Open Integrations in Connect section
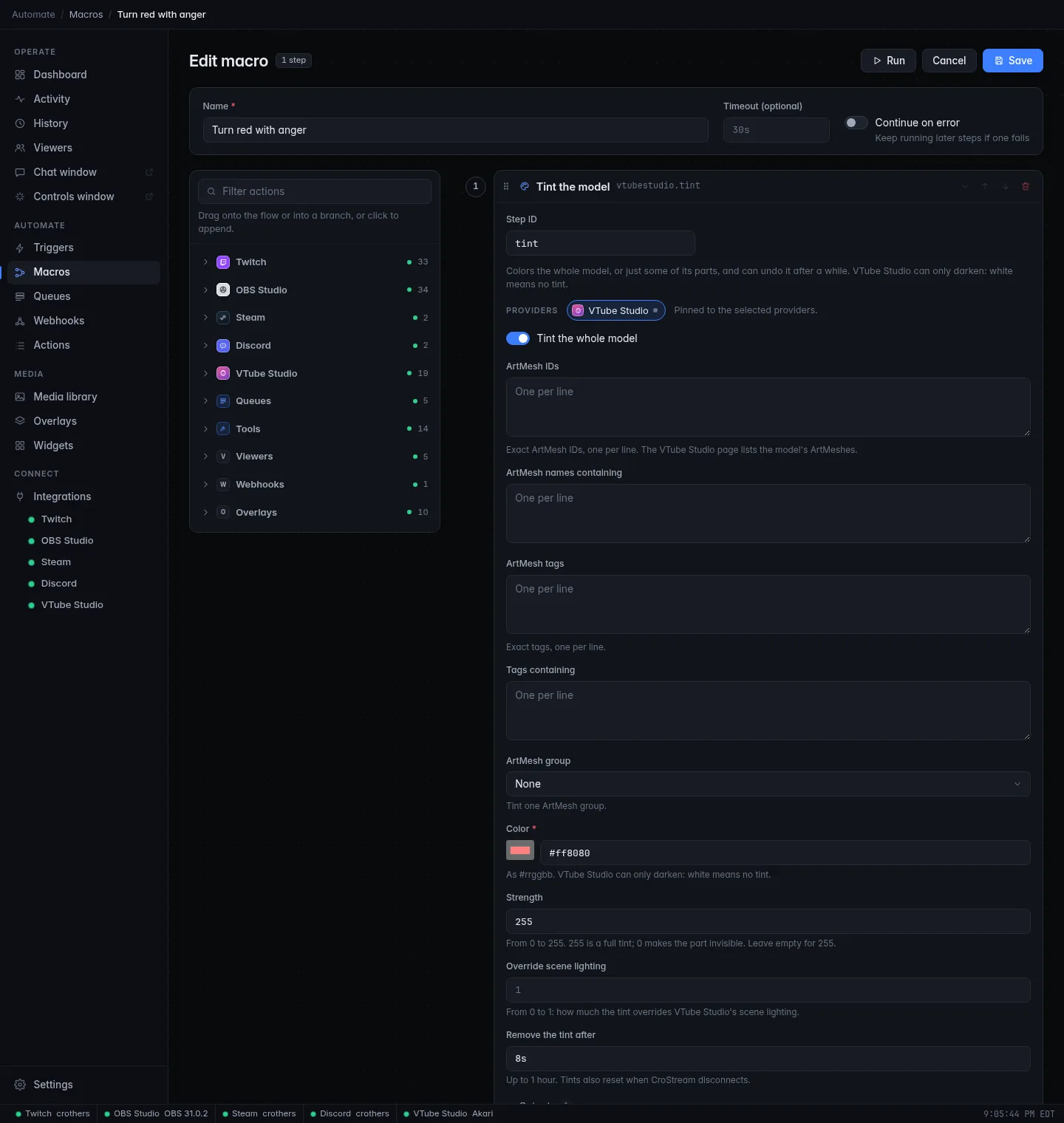The image size is (1064, 1123). click(83, 496)
